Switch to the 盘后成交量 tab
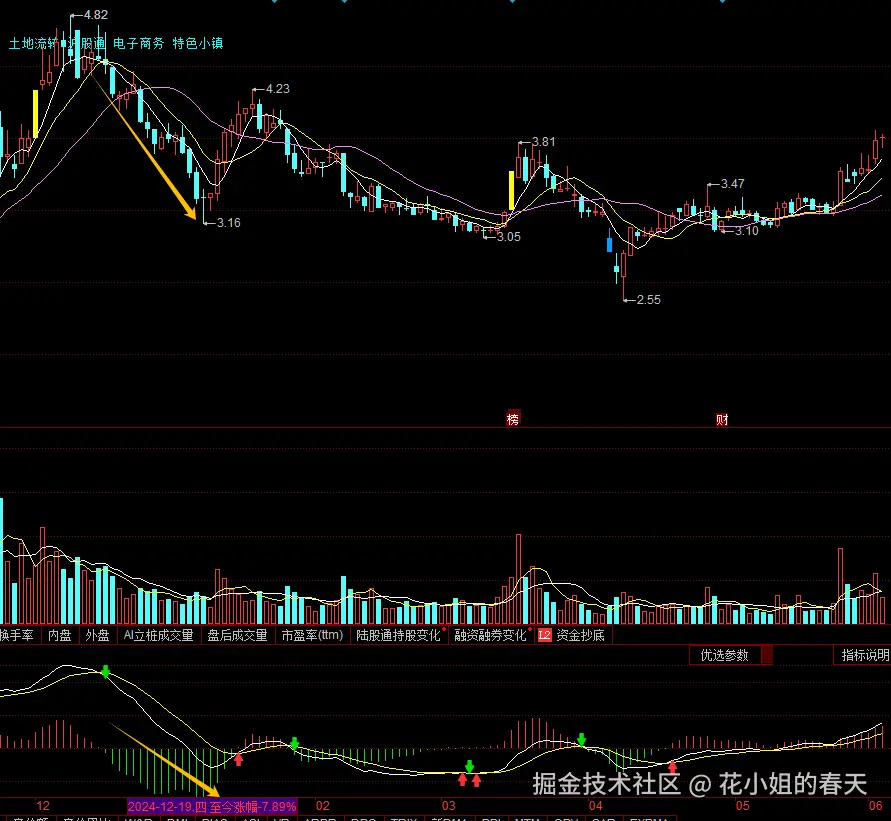 tap(237, 635)
